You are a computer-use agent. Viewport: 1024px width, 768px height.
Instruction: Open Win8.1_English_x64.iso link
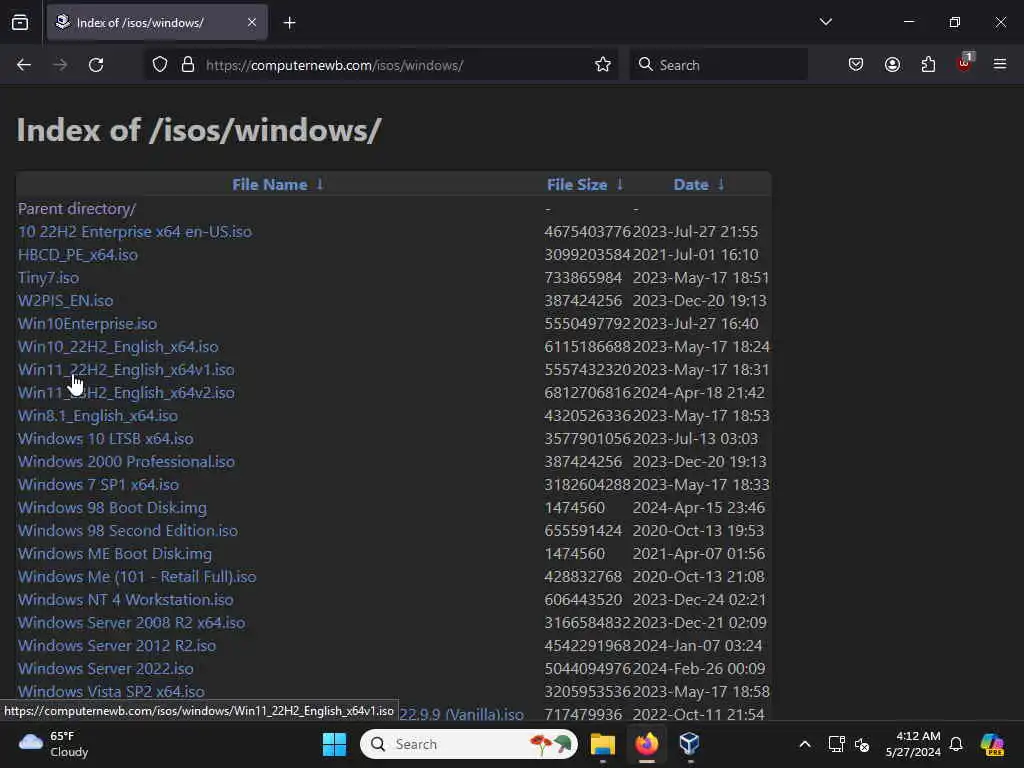98,415
